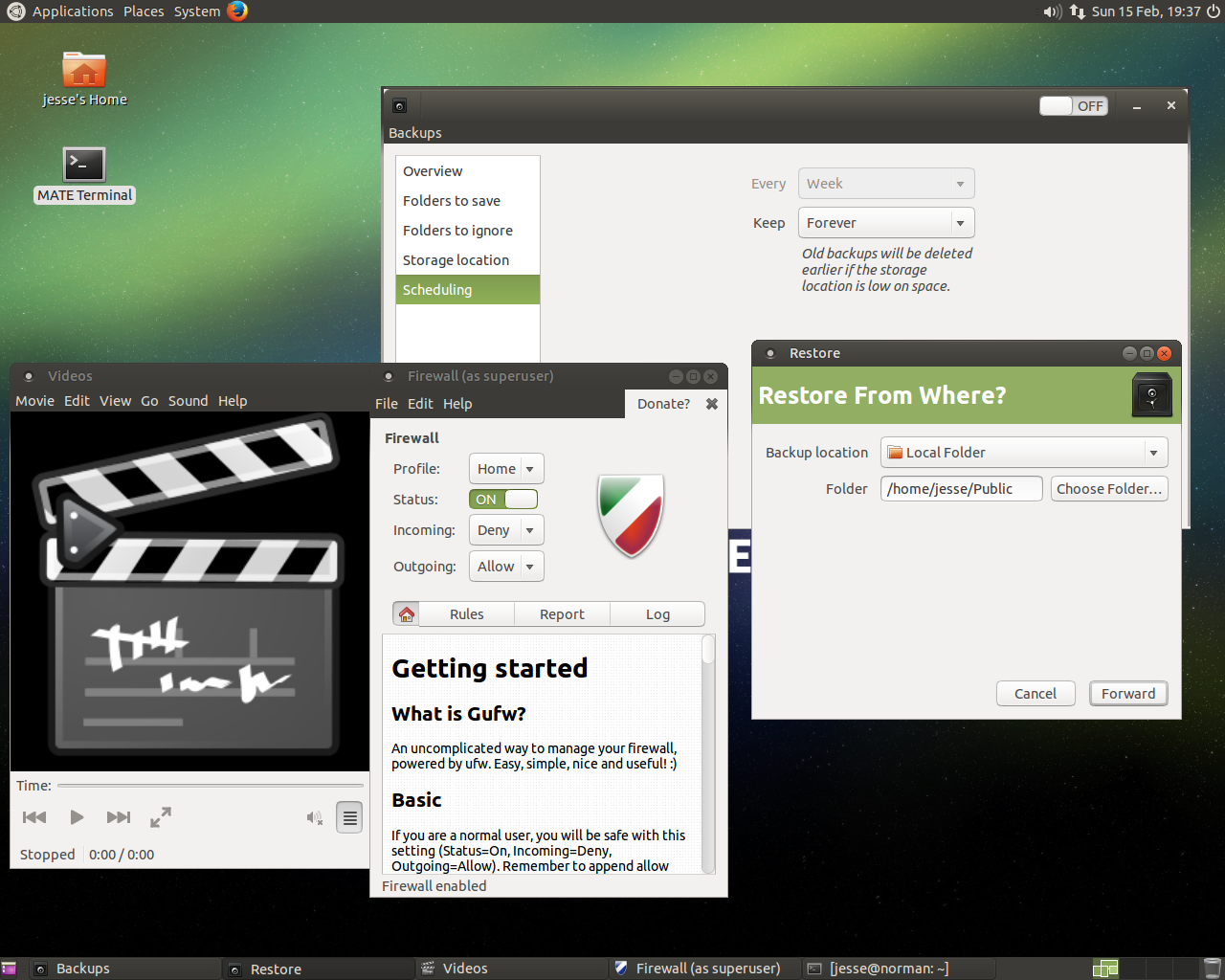Switch to the Log tab in Firewall
Image resolution: width=1225 pixels, height=980 pixels.
point(657,614)
